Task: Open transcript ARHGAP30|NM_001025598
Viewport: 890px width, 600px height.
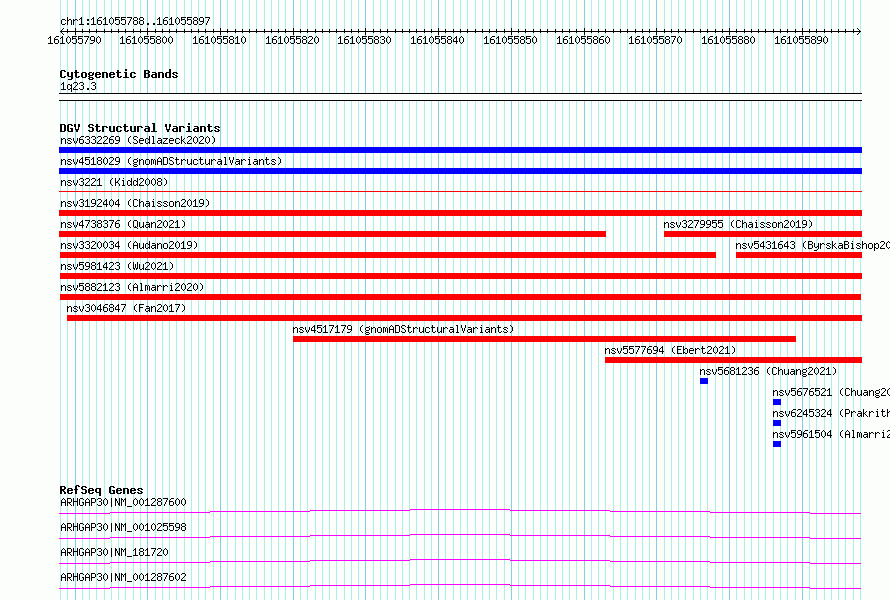Action: coord(123,527)
